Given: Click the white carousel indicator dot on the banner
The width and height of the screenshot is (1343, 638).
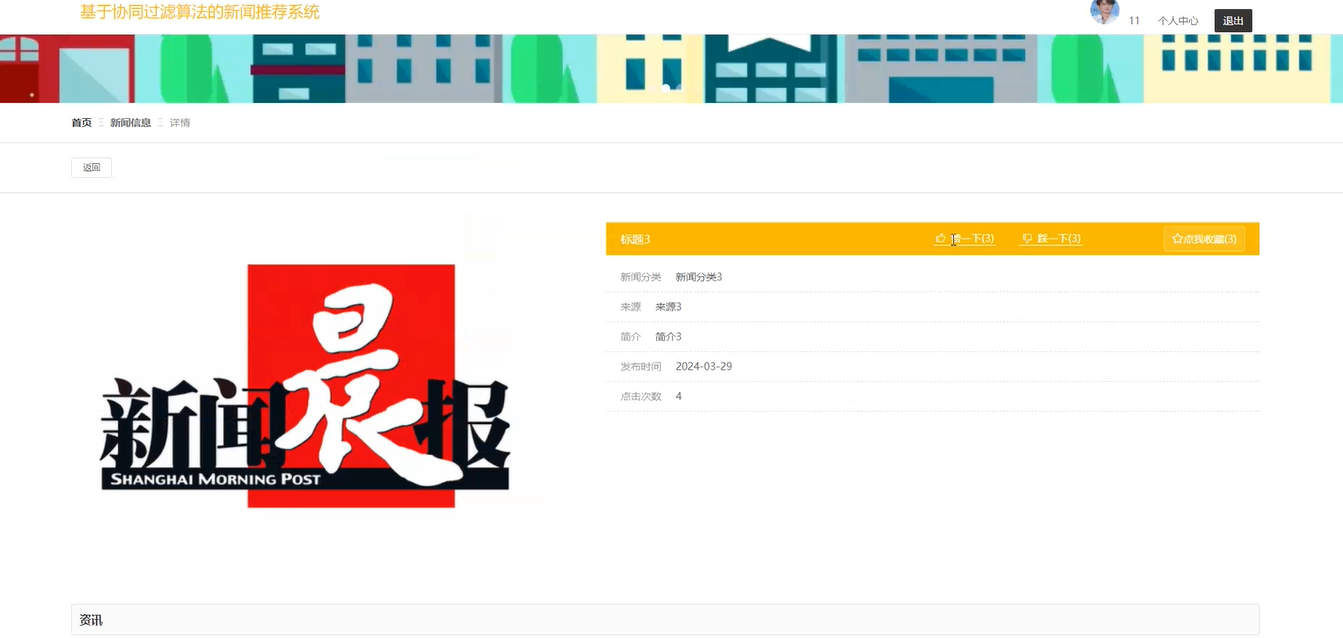Looking at the screenshot, I should (x=667, y=88).
